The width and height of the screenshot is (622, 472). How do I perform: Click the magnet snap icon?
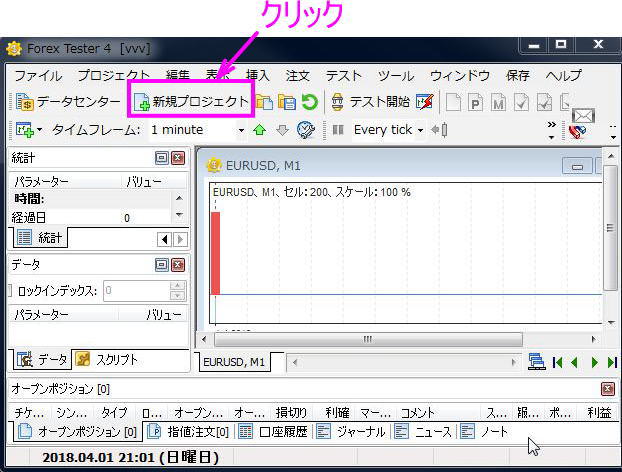click(x=577, y=131)
